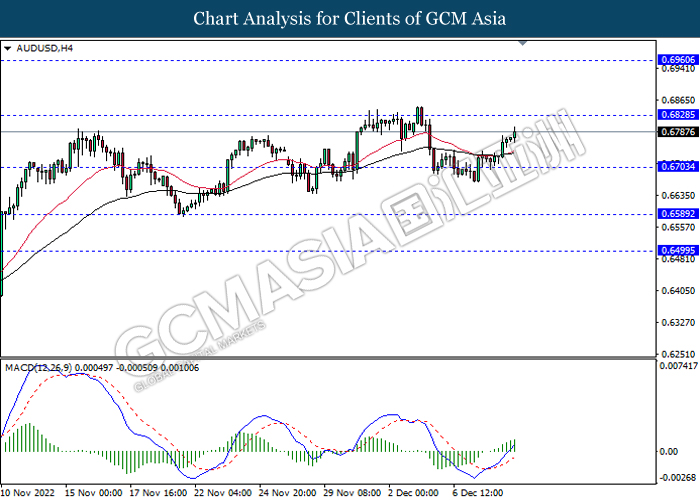
Task: Select the 0.65892 support level label
Action: (x=678, y=214)
